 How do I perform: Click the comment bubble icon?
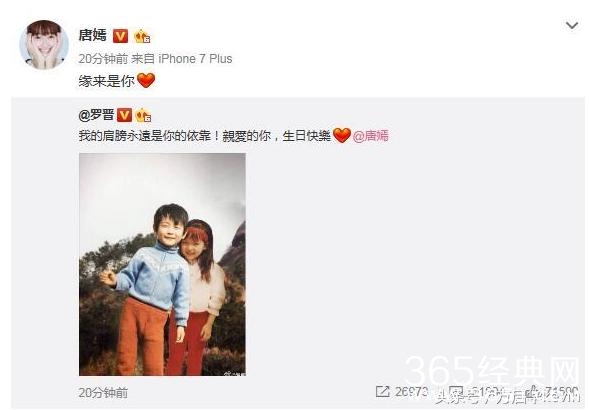(457, 392)
